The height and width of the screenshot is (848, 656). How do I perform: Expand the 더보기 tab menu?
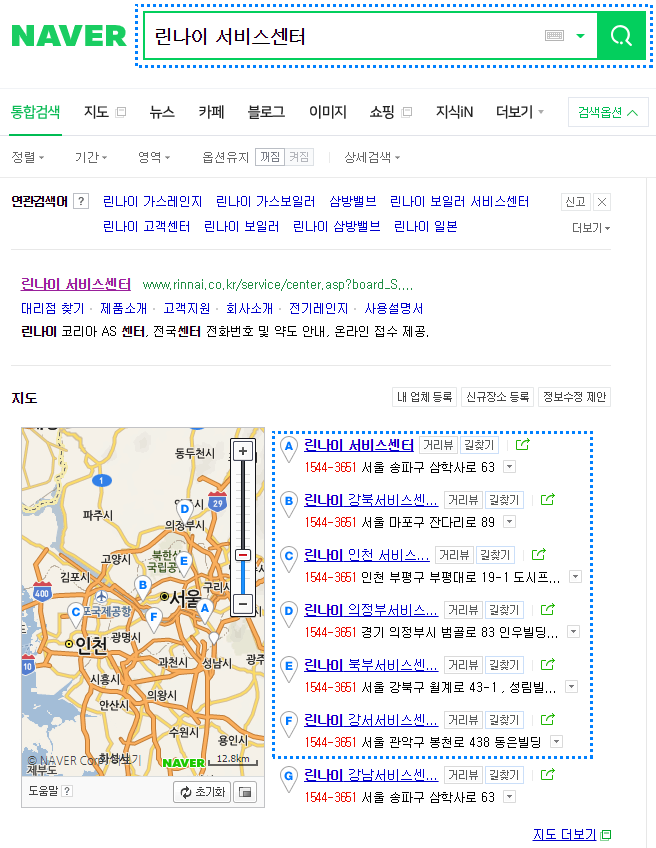tap(520, 112)
